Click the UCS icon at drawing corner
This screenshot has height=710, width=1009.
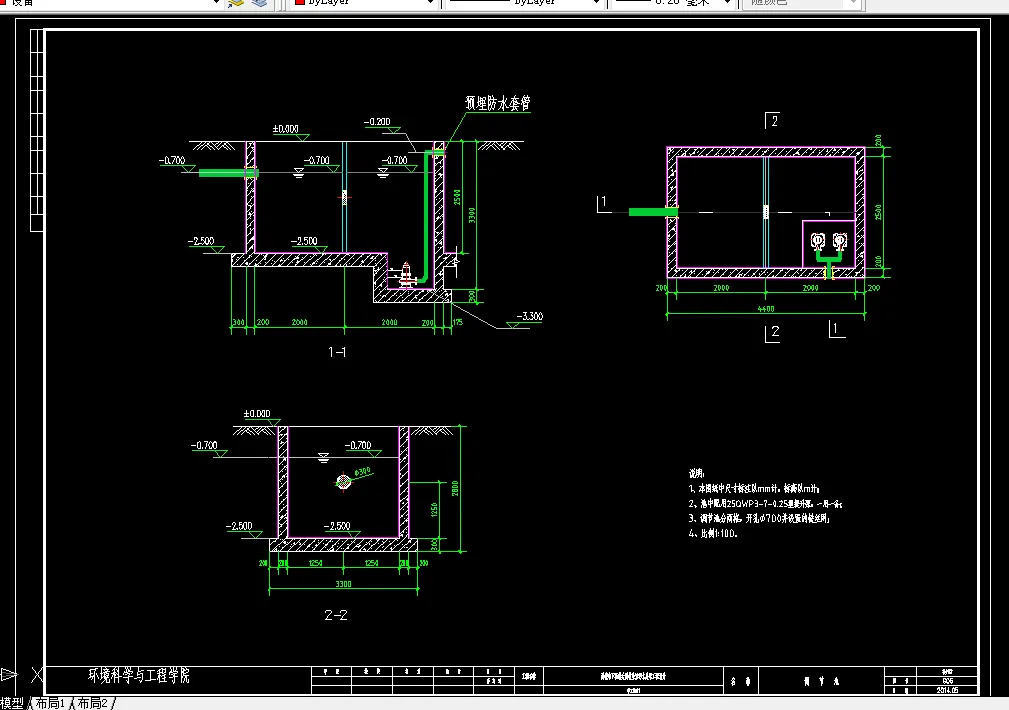tap(22, 675)
